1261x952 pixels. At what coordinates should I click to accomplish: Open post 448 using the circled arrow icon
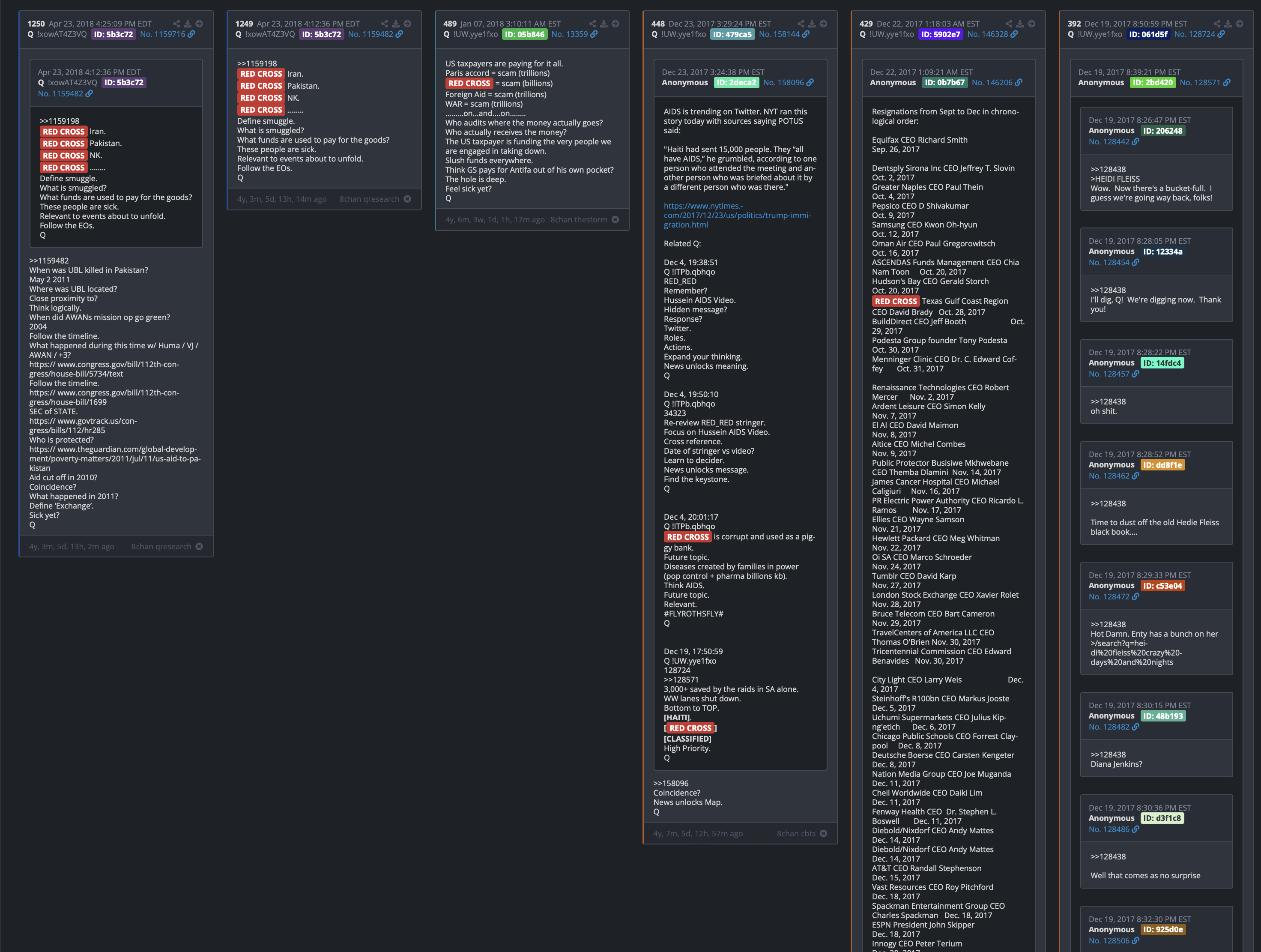point(823,24)
